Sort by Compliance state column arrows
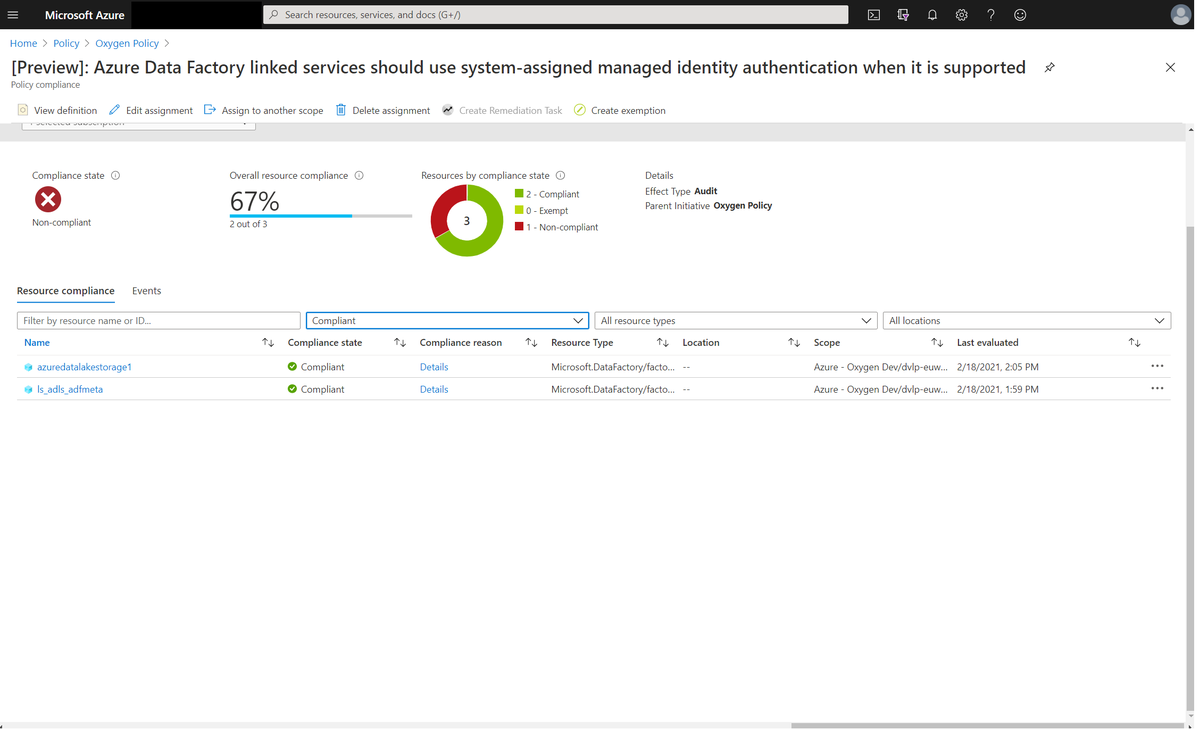Screen dimensions: 1200x730 (400, 343)
